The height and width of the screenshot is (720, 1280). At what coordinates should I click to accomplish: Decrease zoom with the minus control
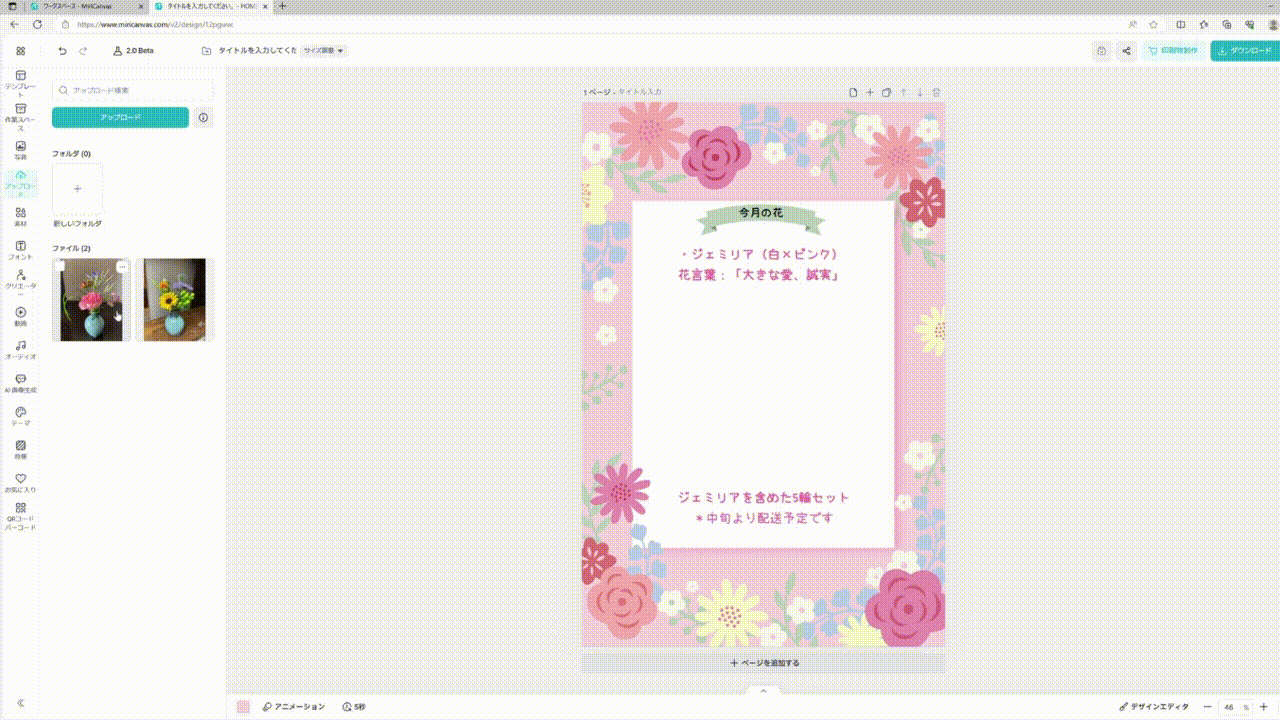(x=1209, y=706)
